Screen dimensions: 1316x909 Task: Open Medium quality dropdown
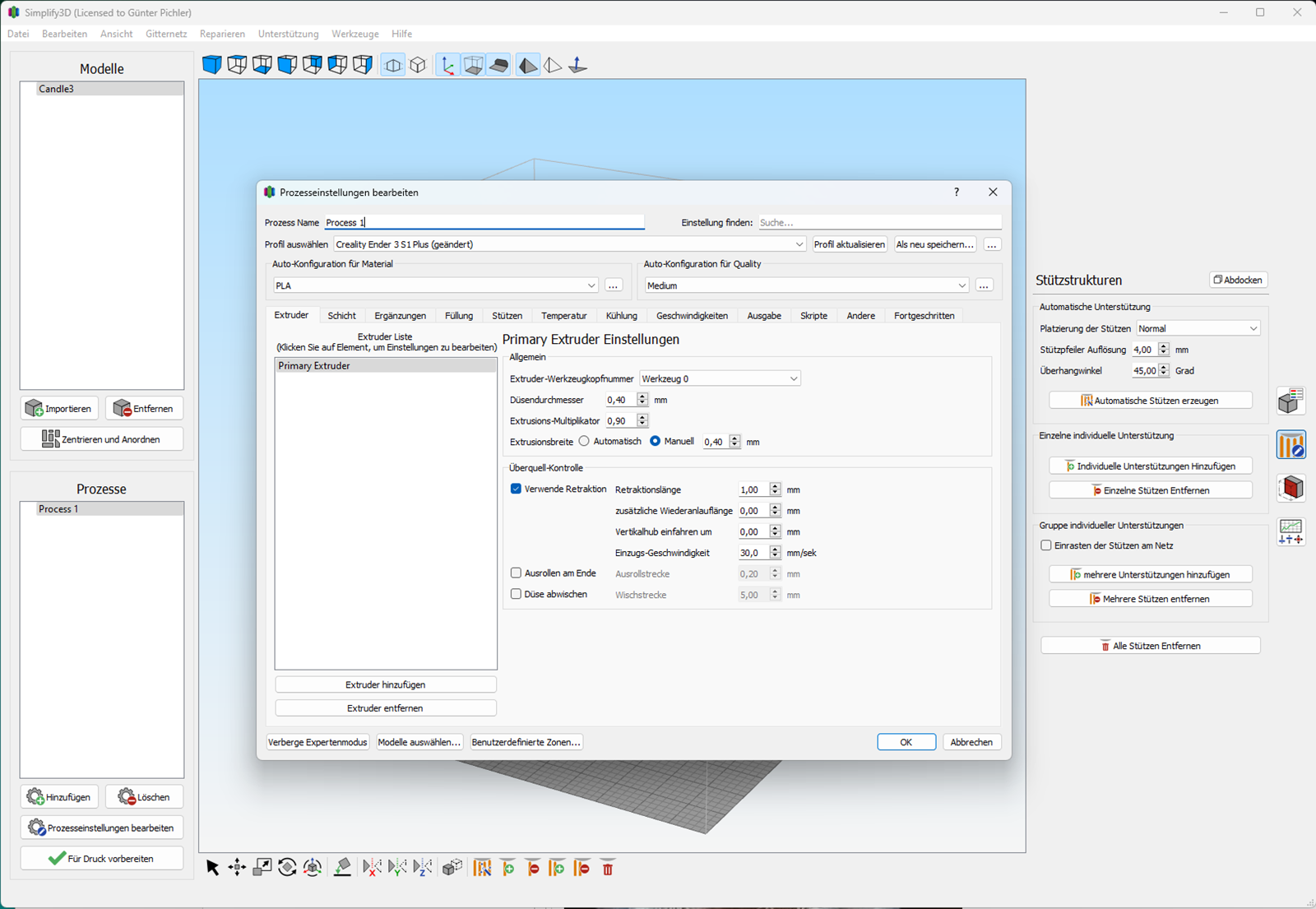(807, 285)
